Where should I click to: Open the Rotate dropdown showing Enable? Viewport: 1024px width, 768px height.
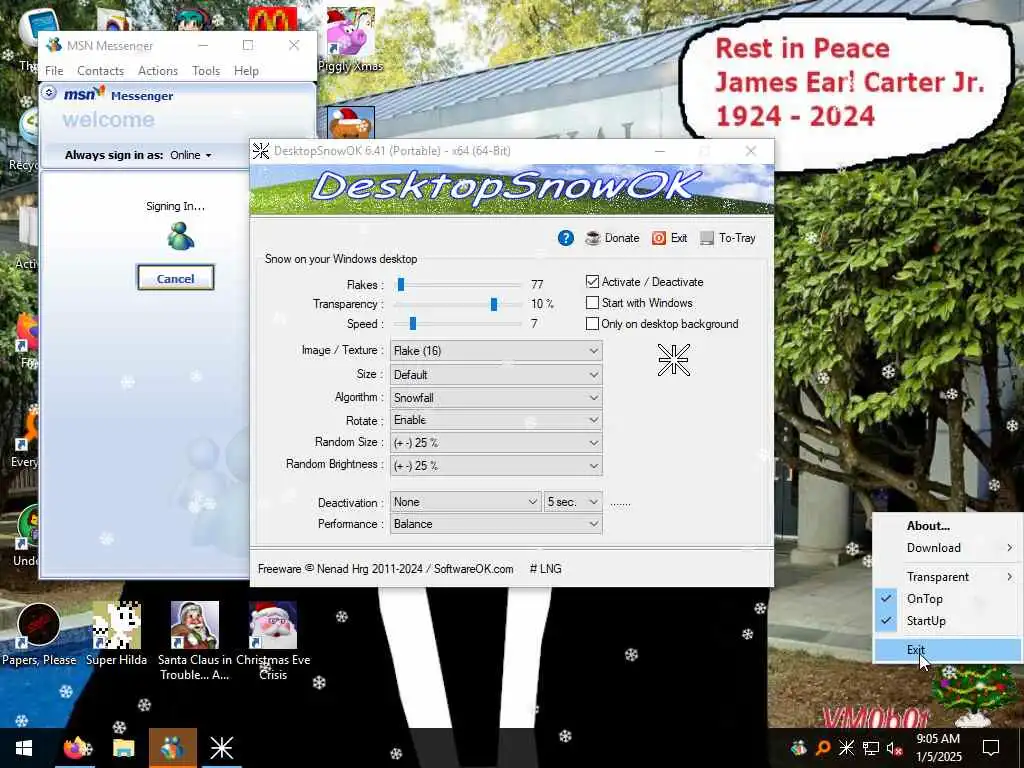[x=496, y=420]
